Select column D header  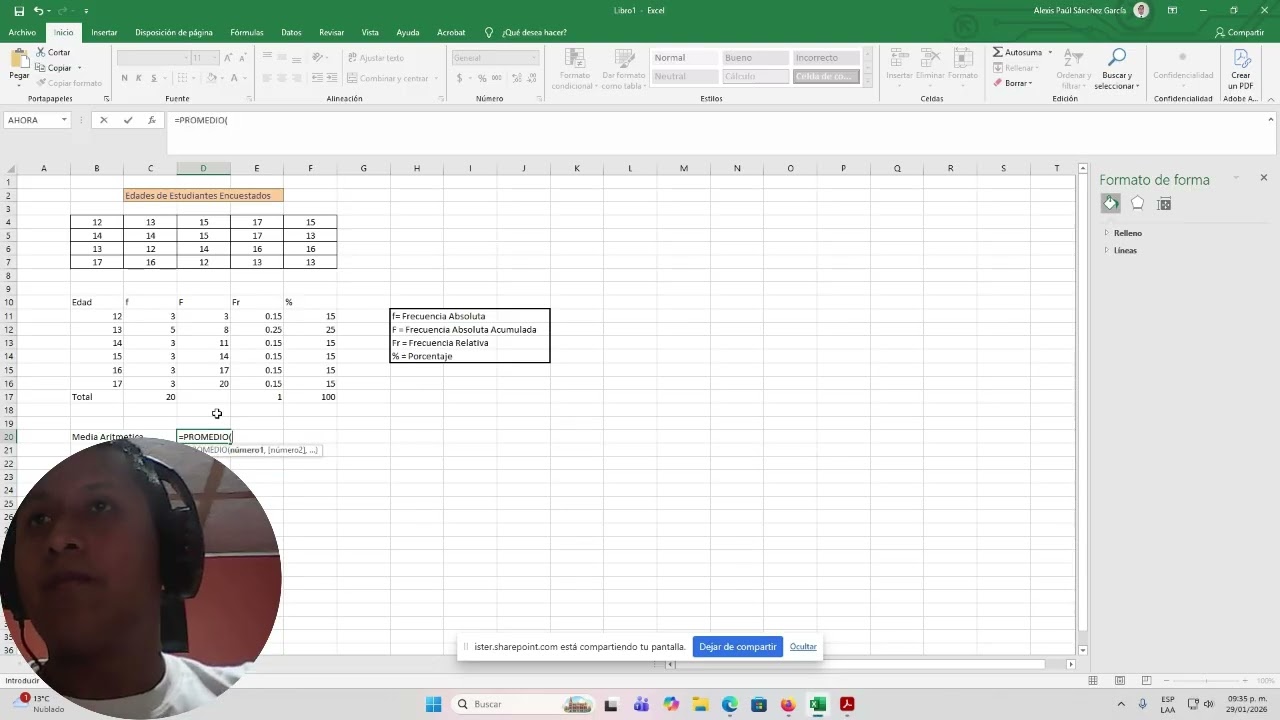point(203,168)
